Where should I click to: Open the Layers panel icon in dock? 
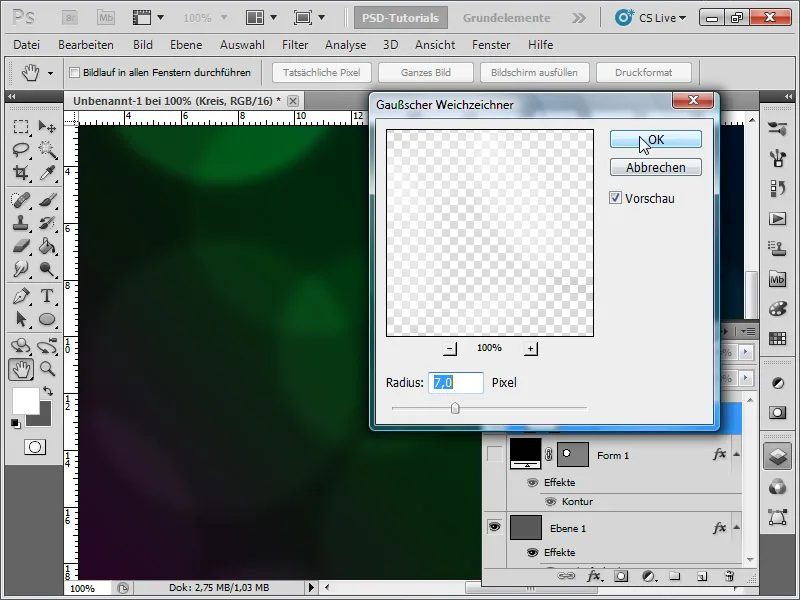[x=777, y=456]
